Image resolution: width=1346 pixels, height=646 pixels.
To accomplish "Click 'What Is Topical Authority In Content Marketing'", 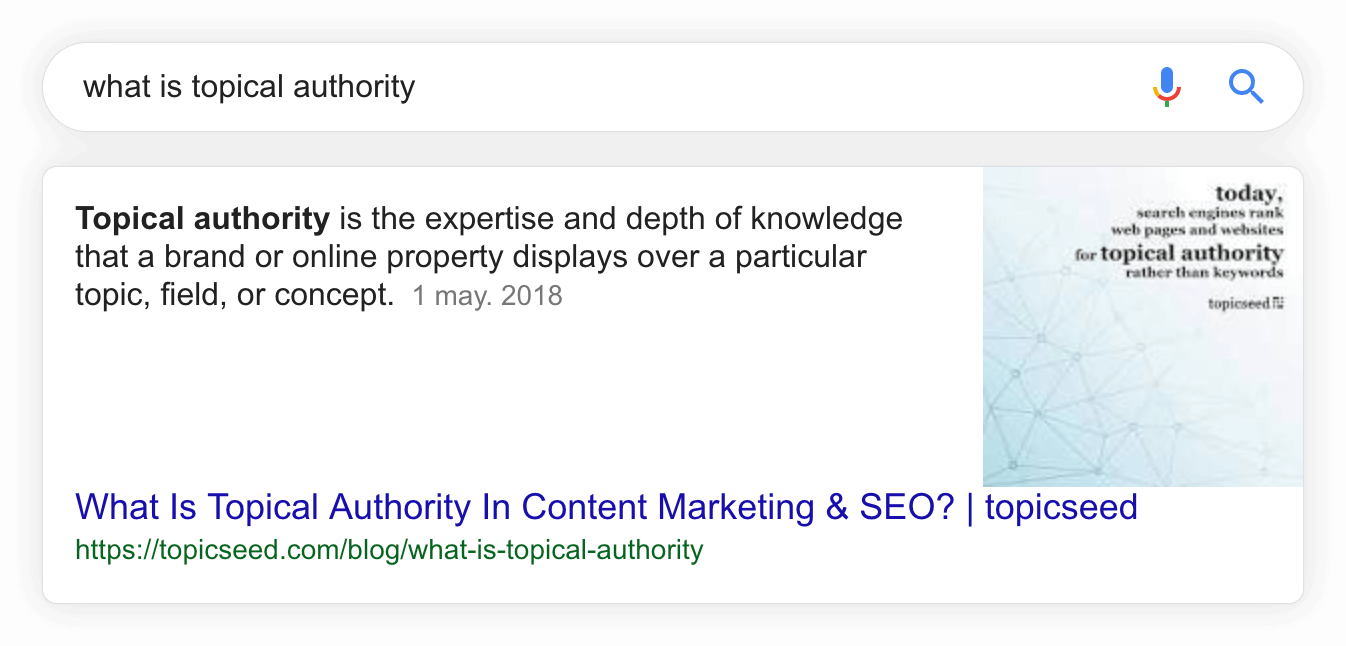I will [x=605, y=507].
